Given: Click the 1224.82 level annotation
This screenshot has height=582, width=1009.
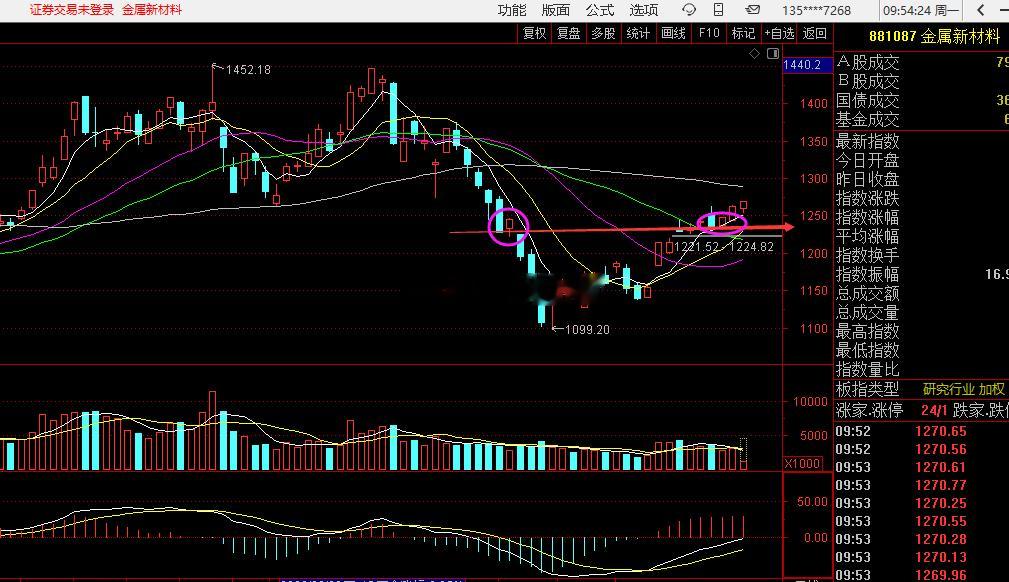Looking at the screenshot, I should (752, 247).
